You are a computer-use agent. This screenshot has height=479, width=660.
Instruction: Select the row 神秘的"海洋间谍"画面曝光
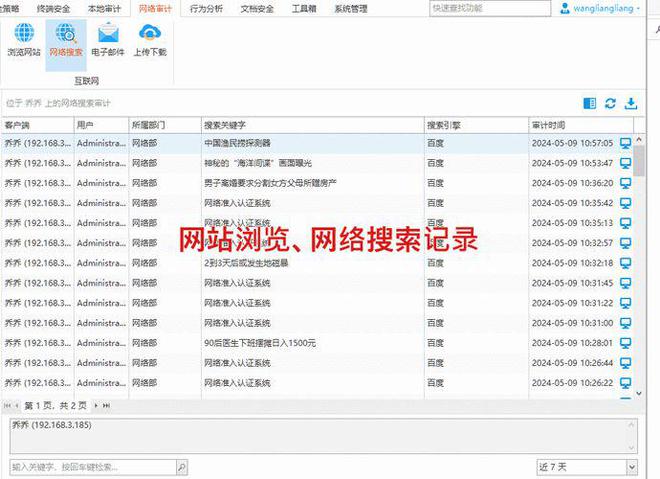(317, 163)
